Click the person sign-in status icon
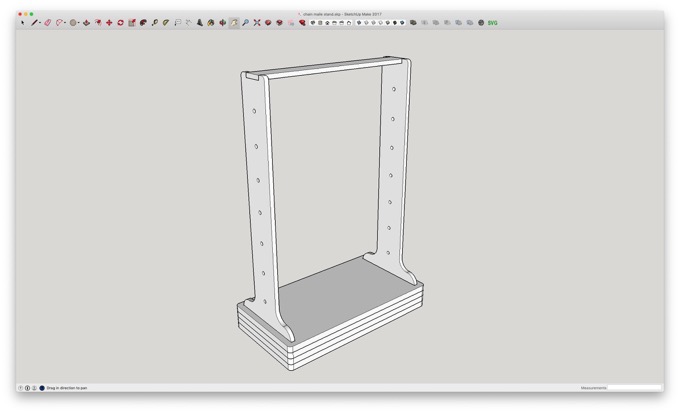This screenshot has height=413, width=680. [34, 388]
